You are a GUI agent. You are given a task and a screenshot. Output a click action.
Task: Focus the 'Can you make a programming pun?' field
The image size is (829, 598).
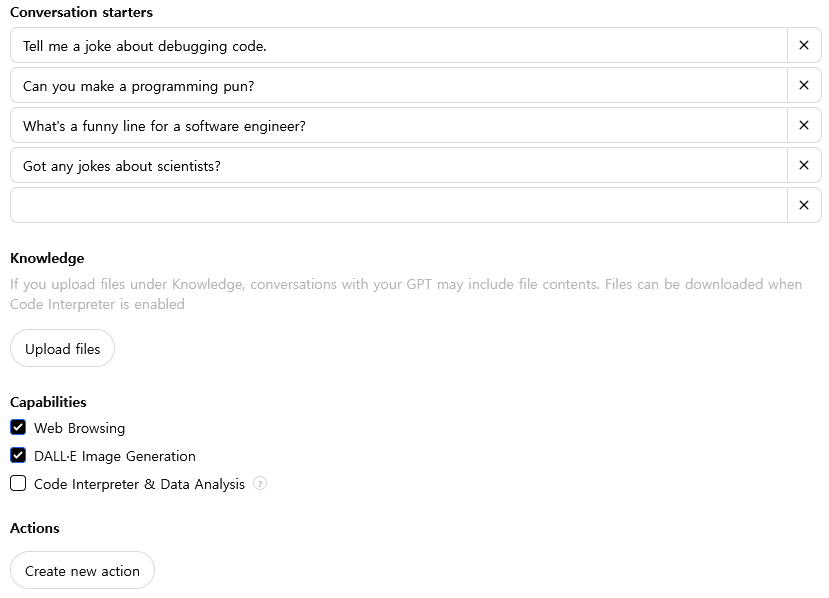[x=399, y=85]
